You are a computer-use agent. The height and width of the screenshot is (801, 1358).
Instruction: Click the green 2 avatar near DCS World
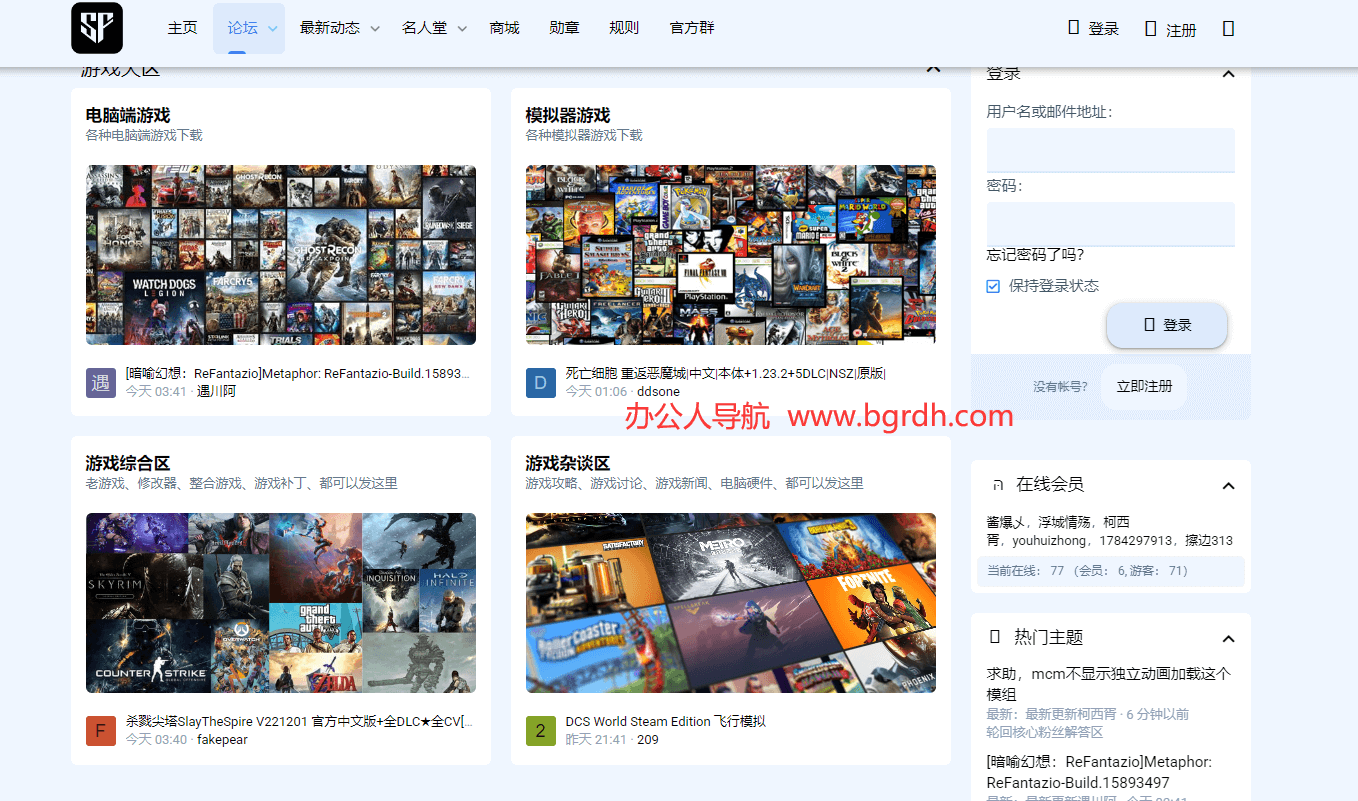[x=540, y=731]
